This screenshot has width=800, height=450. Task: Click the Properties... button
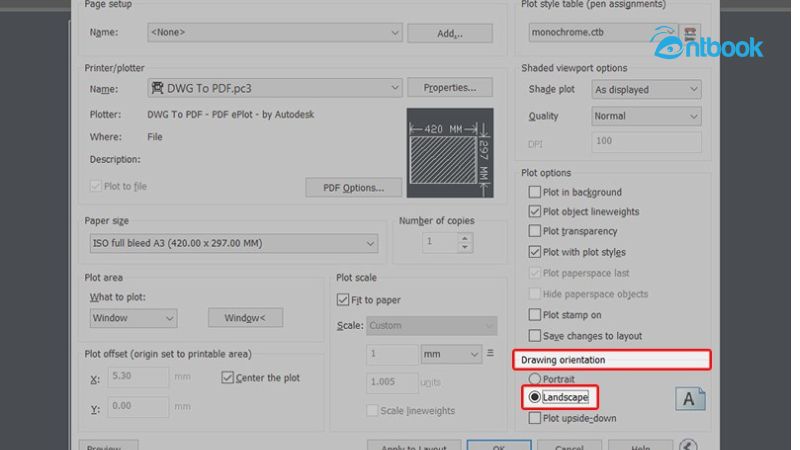pos(449,88)
